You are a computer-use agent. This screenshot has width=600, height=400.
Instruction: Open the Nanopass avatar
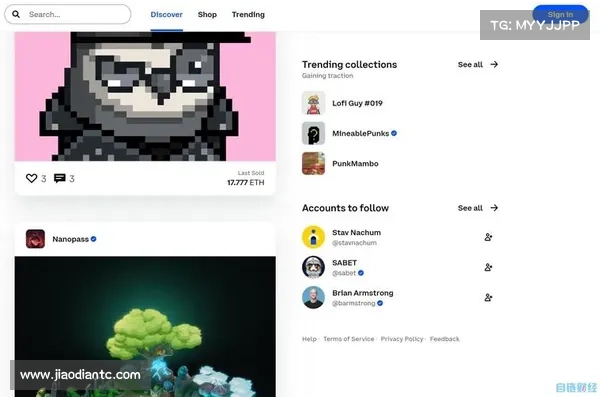tap(35, 239)
